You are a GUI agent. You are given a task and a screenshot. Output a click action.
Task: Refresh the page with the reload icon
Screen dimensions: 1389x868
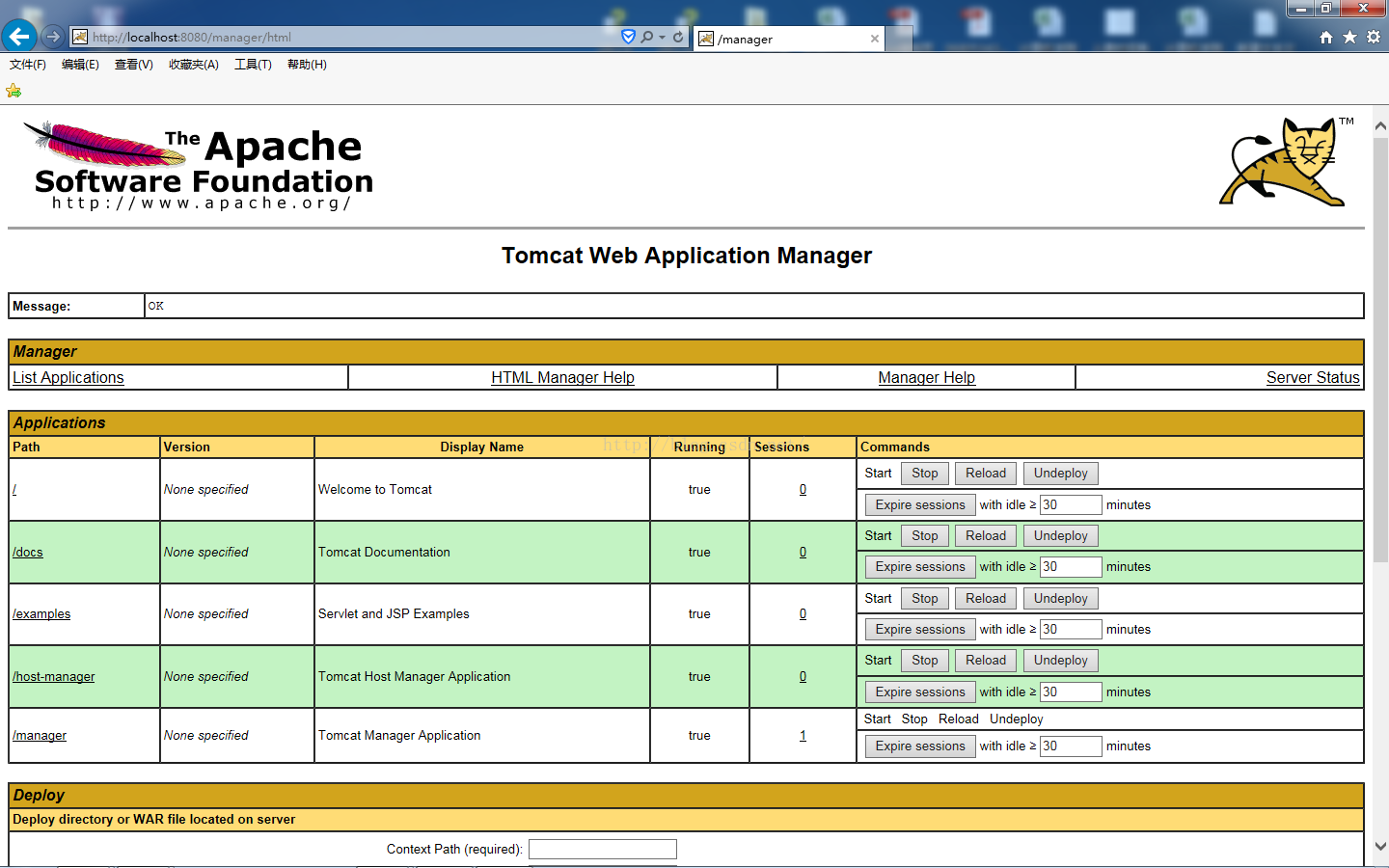[x=678, y=37]
